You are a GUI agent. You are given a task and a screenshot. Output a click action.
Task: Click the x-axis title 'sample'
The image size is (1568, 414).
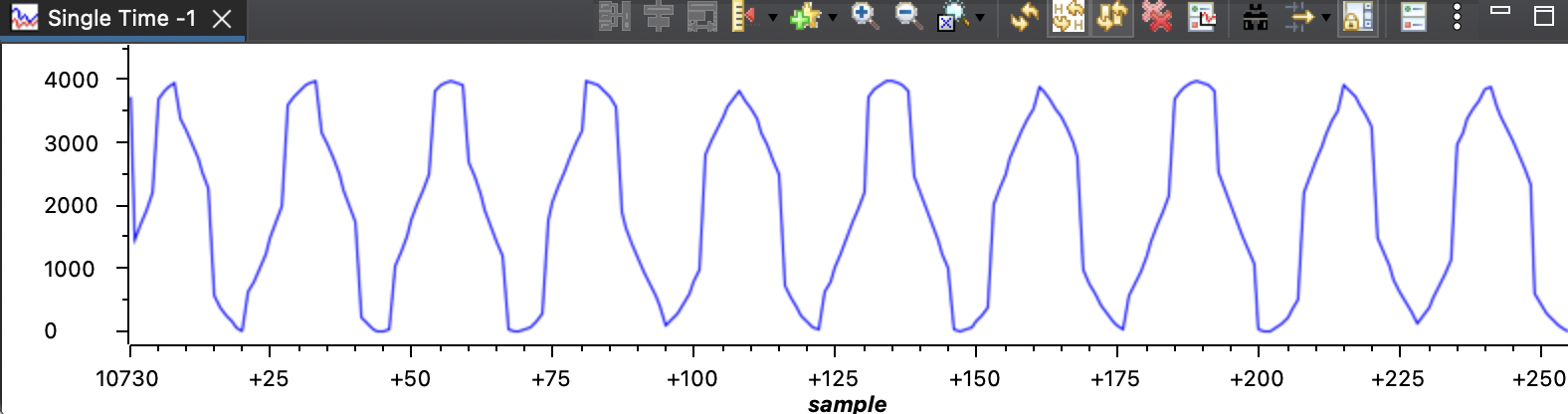point(847,403)
